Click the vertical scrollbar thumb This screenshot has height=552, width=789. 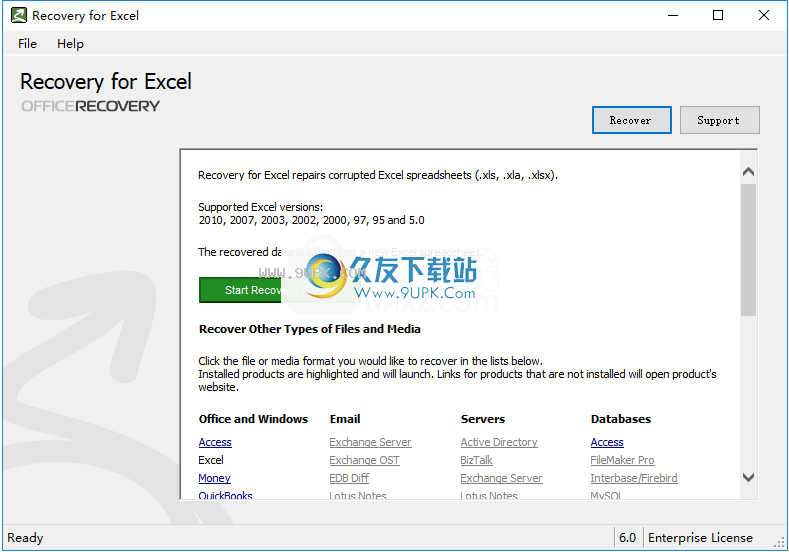point(748,250)
